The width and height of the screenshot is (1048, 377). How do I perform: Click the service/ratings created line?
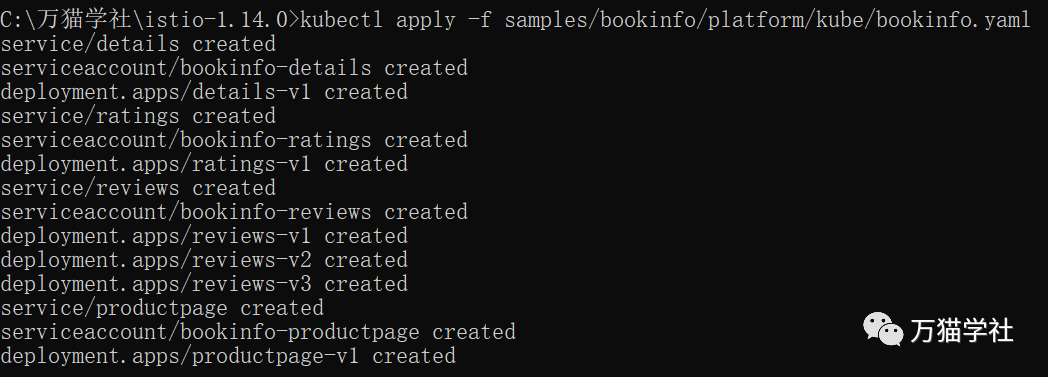tap(138, 116)
